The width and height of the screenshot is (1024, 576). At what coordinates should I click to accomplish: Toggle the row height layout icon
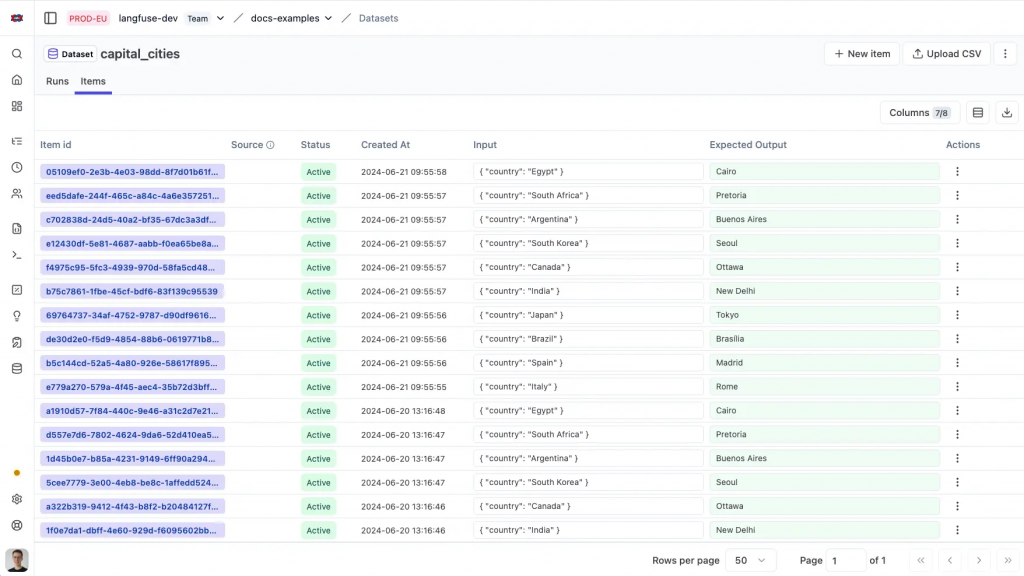tap(978, 112)
